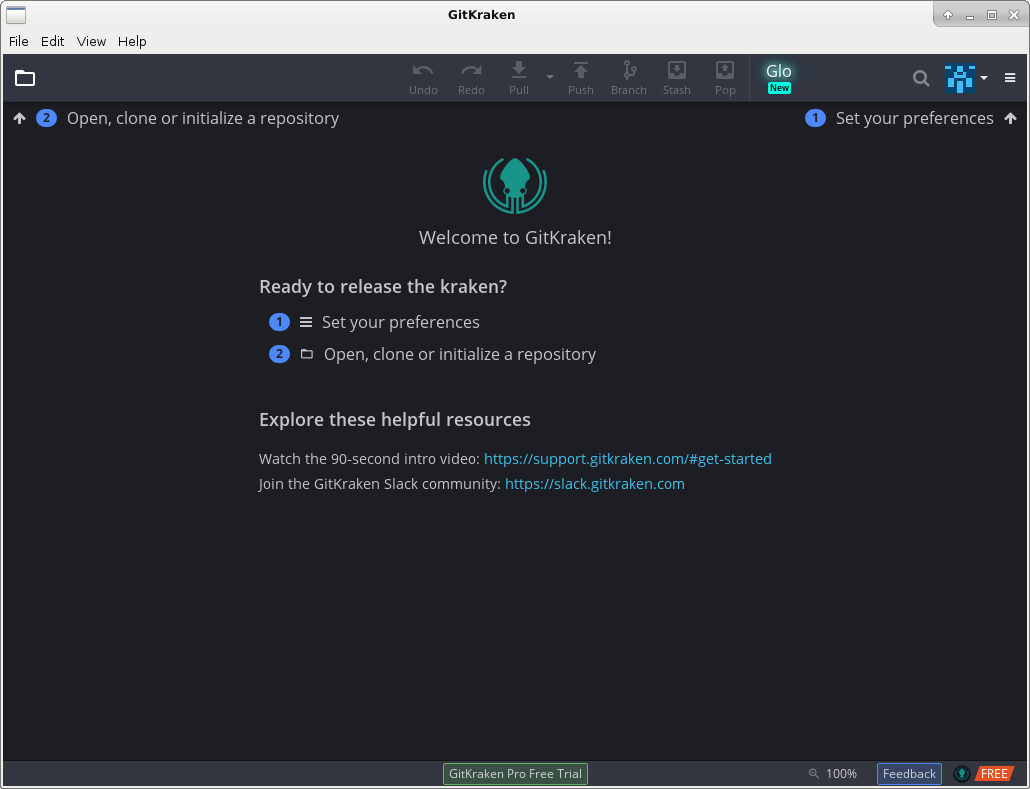This screenshot has height=789, width=1030.
Task: Click the window menu icon in title bar
Action: pyautogui.click(x=16, y=14)
